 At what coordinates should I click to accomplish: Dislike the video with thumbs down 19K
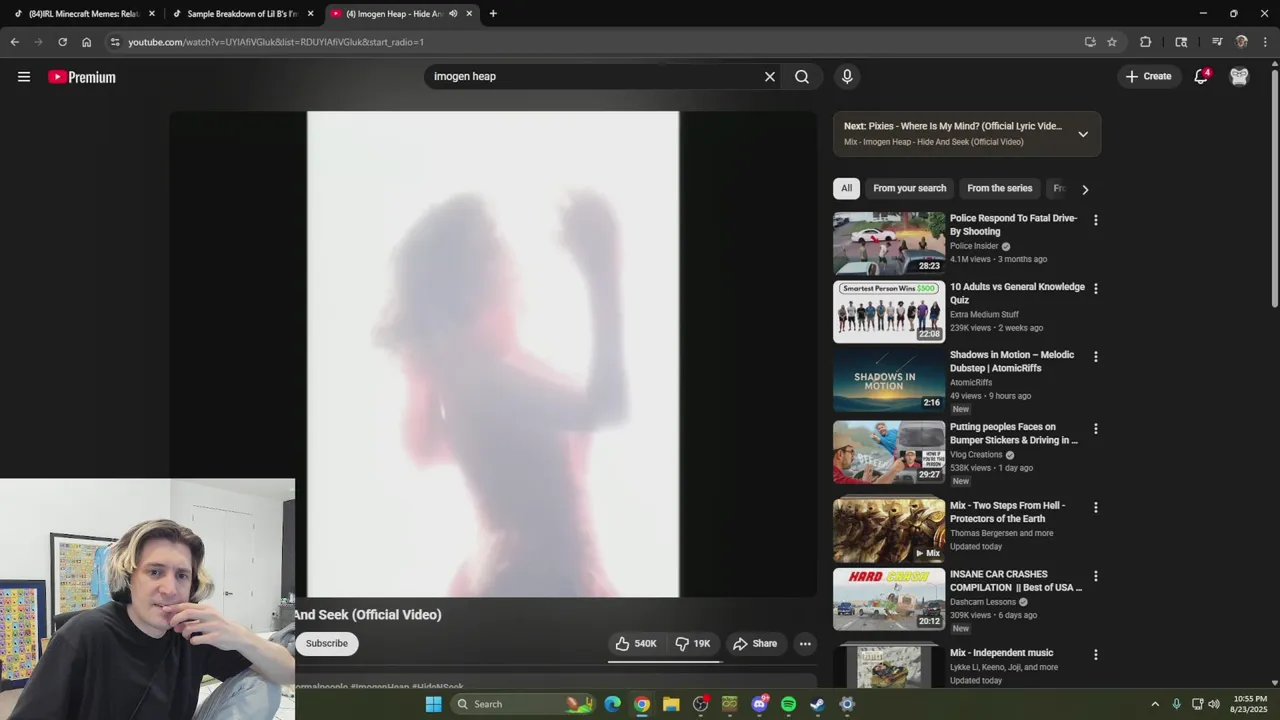[693, 644]
